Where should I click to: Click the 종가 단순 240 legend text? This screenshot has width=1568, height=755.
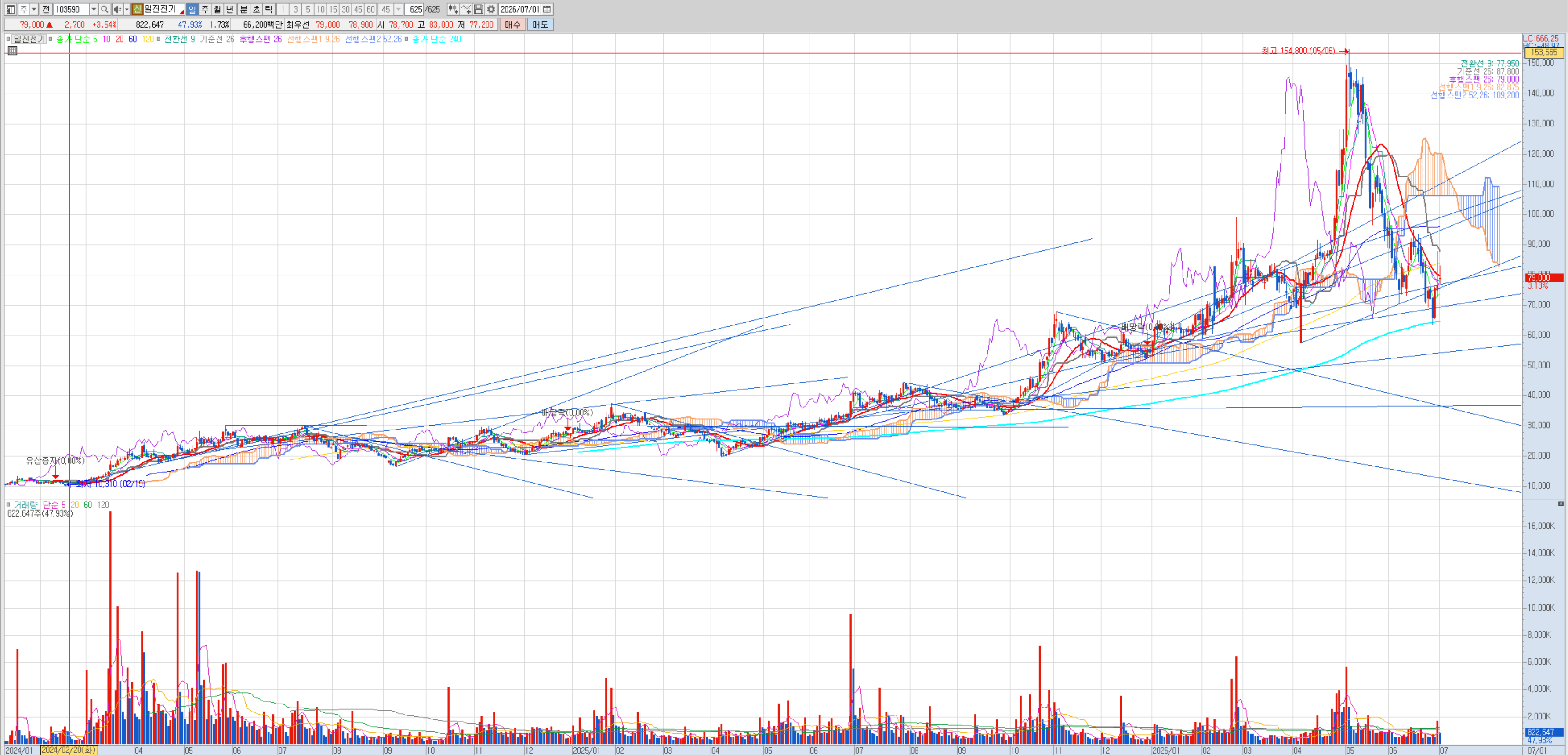(x=436, y=39)
